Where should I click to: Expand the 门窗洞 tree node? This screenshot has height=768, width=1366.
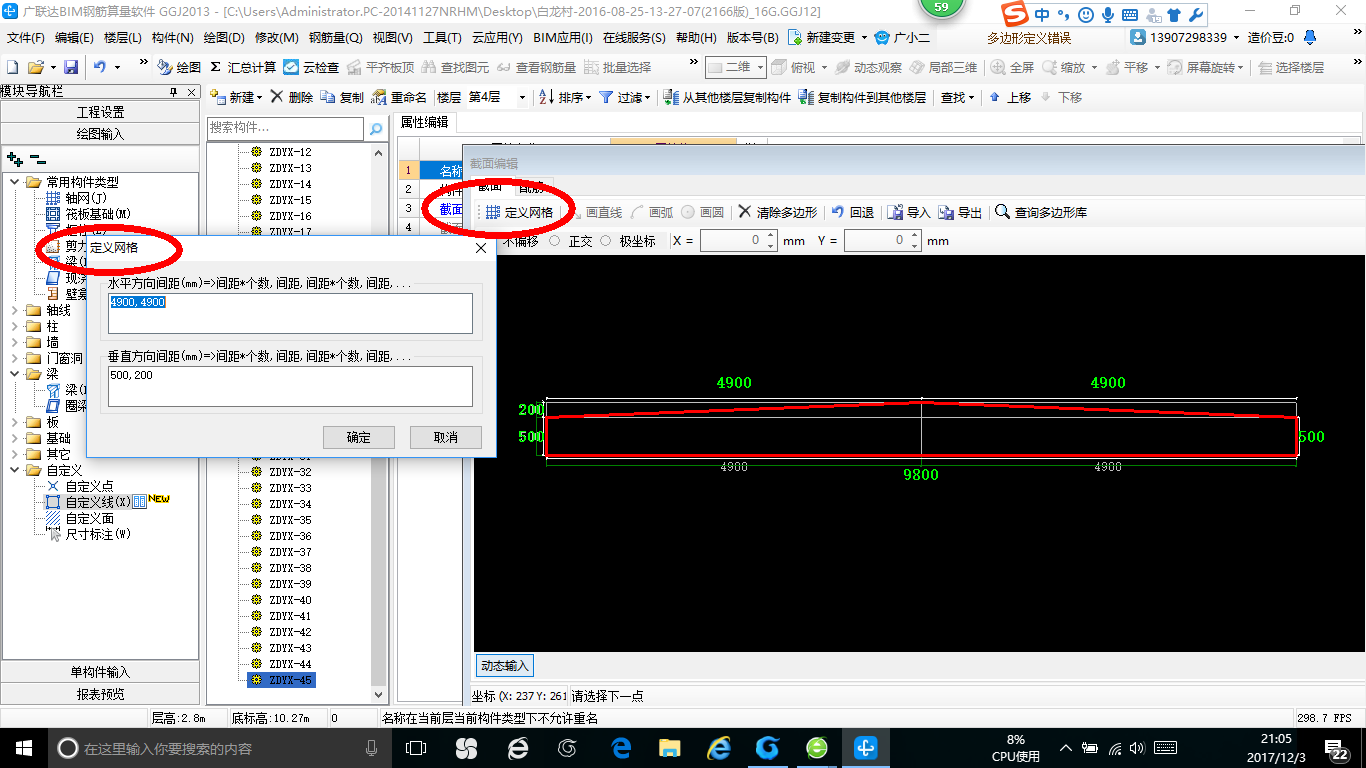15,358
